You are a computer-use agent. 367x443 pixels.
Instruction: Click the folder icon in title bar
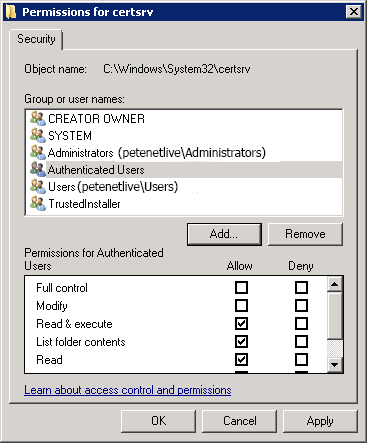(11, 12)
